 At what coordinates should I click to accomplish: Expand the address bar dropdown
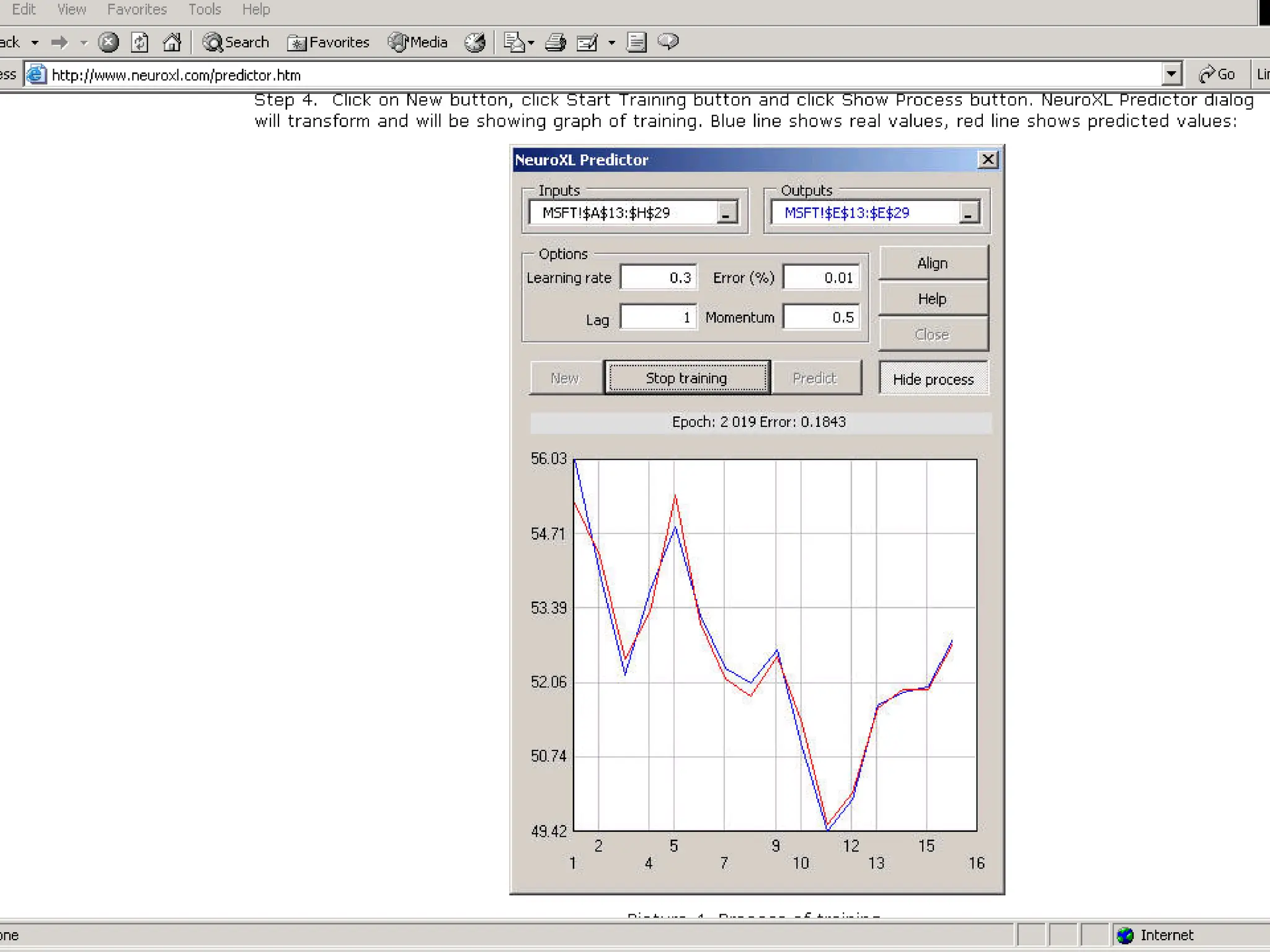click(x=1171, y=74)
